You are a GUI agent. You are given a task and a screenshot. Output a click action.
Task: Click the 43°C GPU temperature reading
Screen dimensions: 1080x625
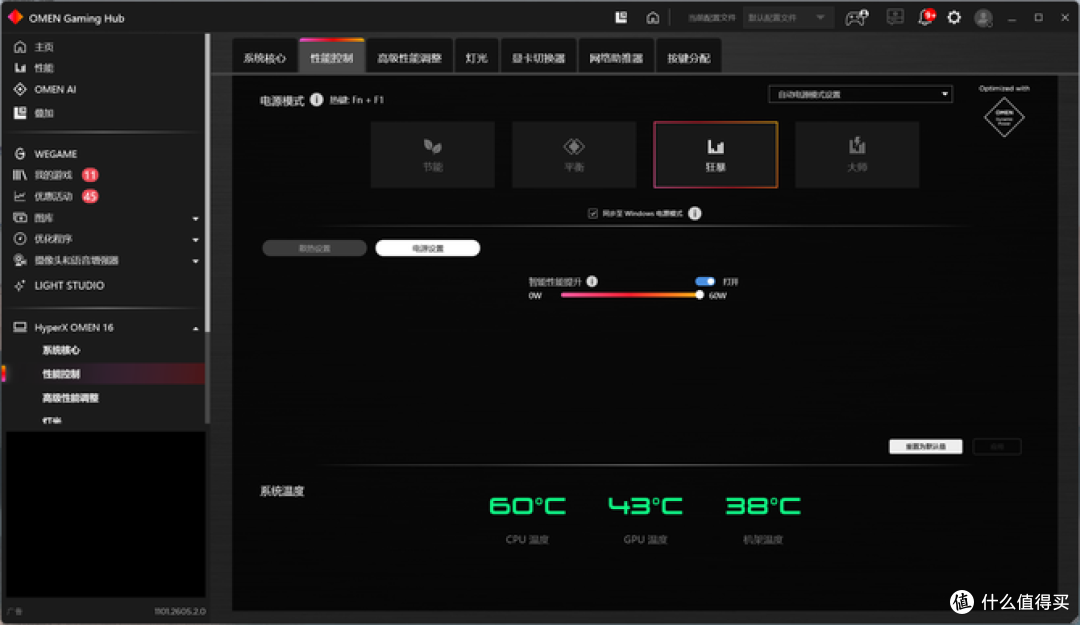(x=645, y=506)
